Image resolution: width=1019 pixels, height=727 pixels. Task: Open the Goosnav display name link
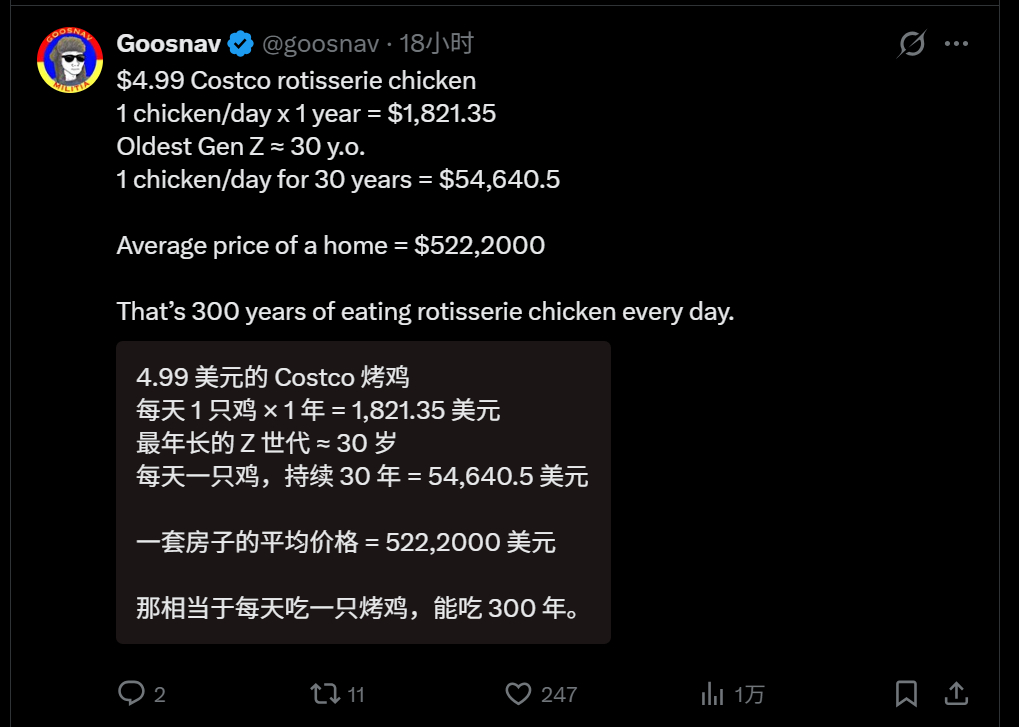pos(167,44)
